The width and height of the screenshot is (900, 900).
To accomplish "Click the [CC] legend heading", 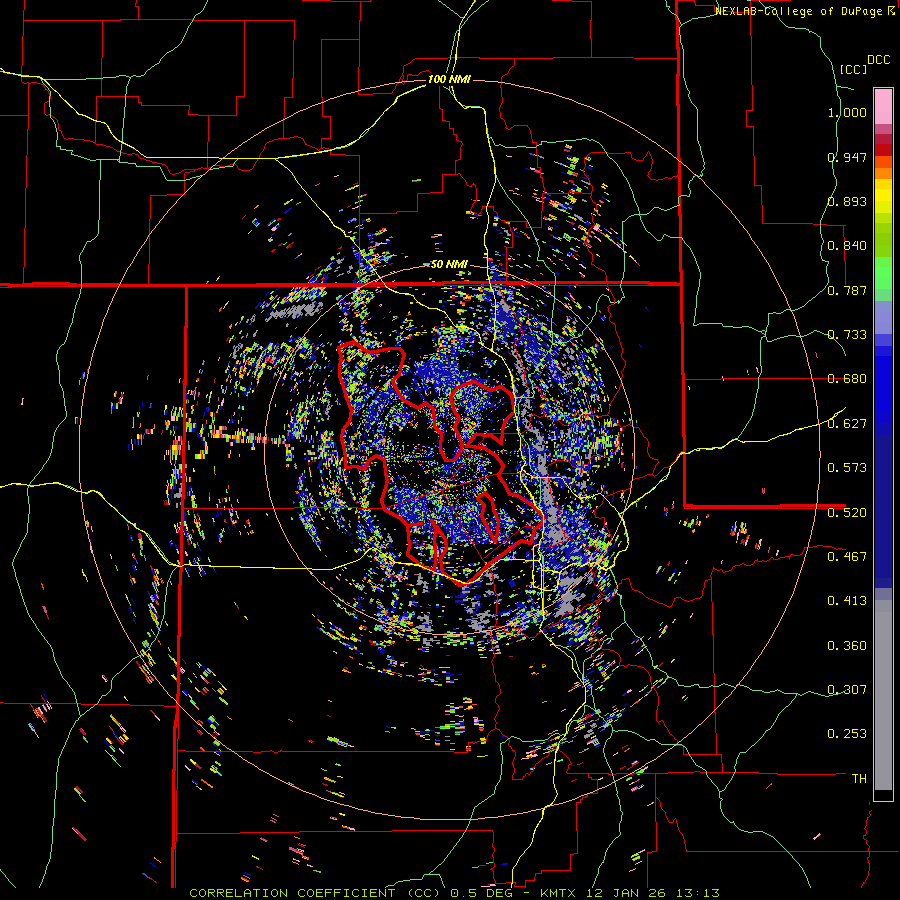I will (853, 69).
